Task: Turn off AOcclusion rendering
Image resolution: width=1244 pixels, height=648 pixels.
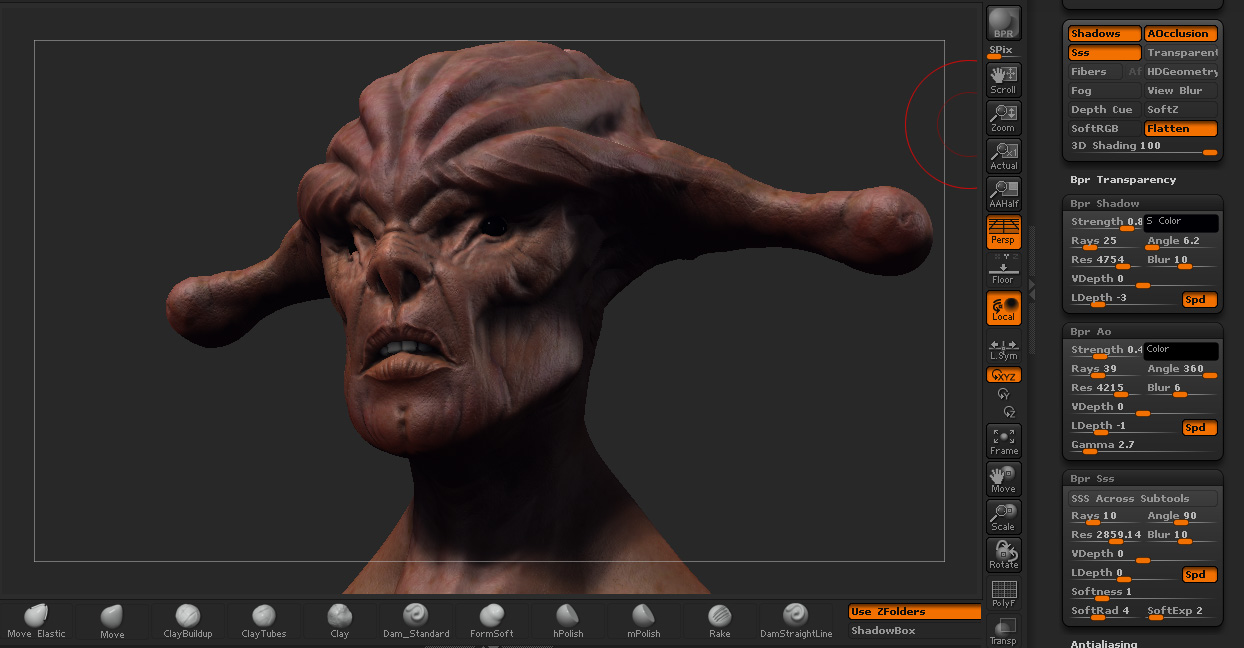Action: (1181, 34)
